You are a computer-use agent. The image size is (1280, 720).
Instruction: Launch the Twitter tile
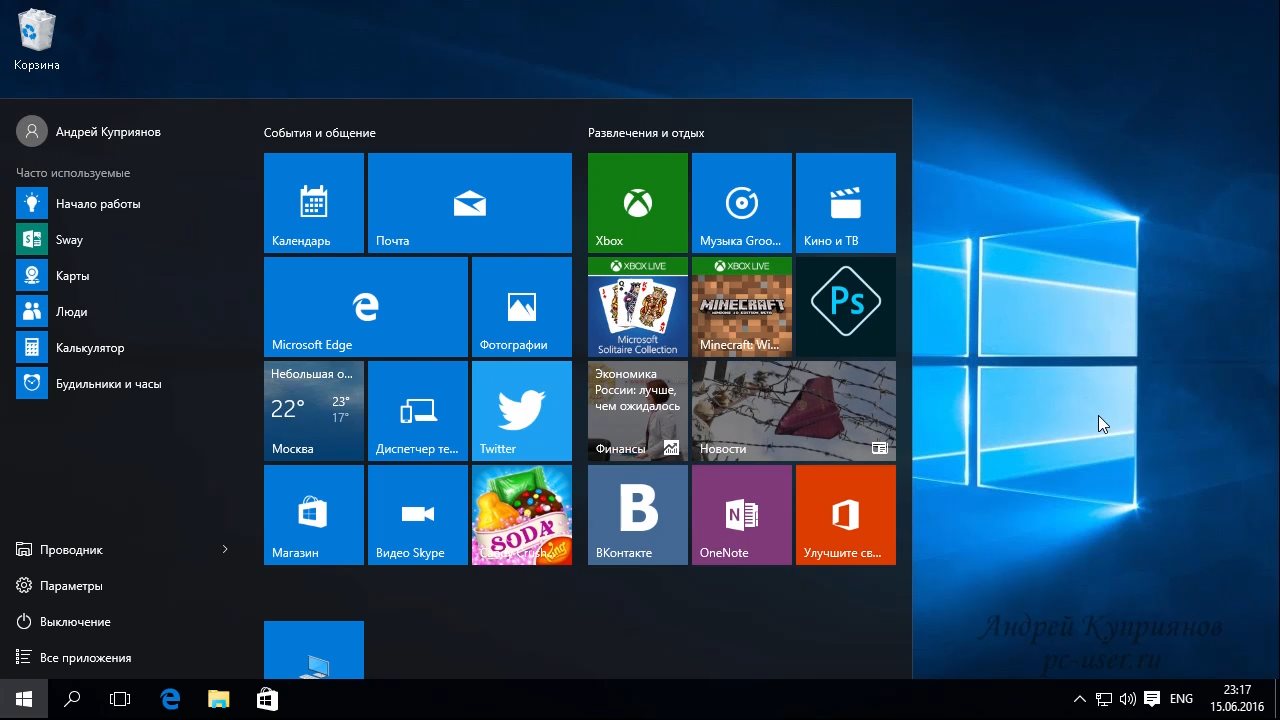[x=521, y=410]
